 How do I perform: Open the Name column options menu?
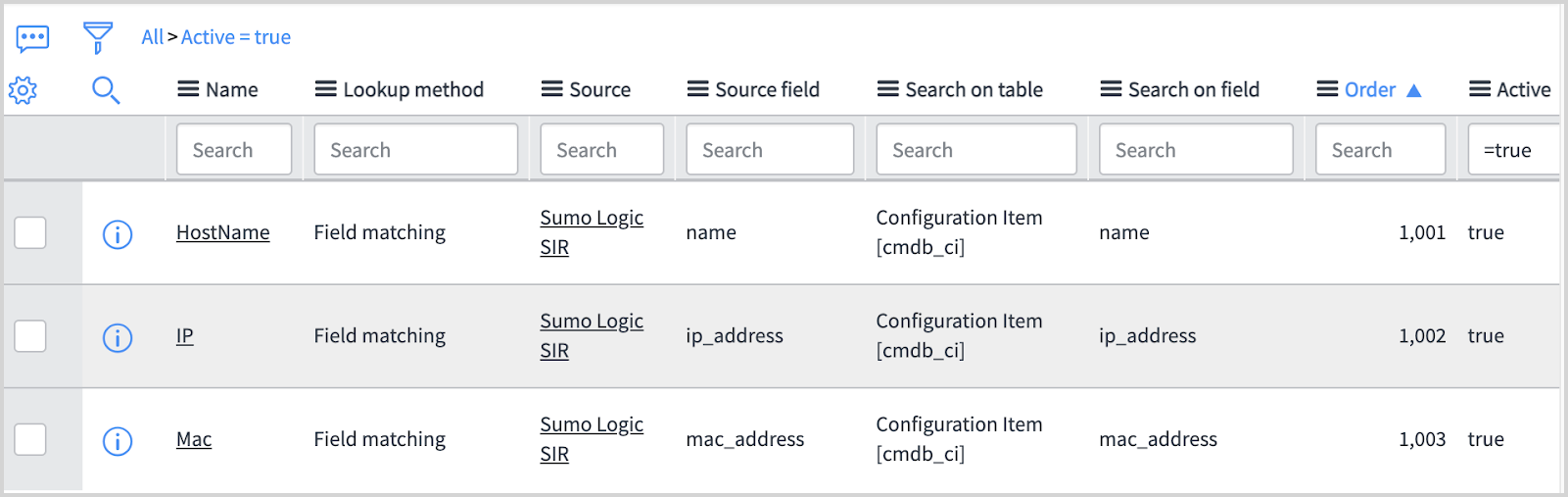pyautogui.click(x=188, y=89)
